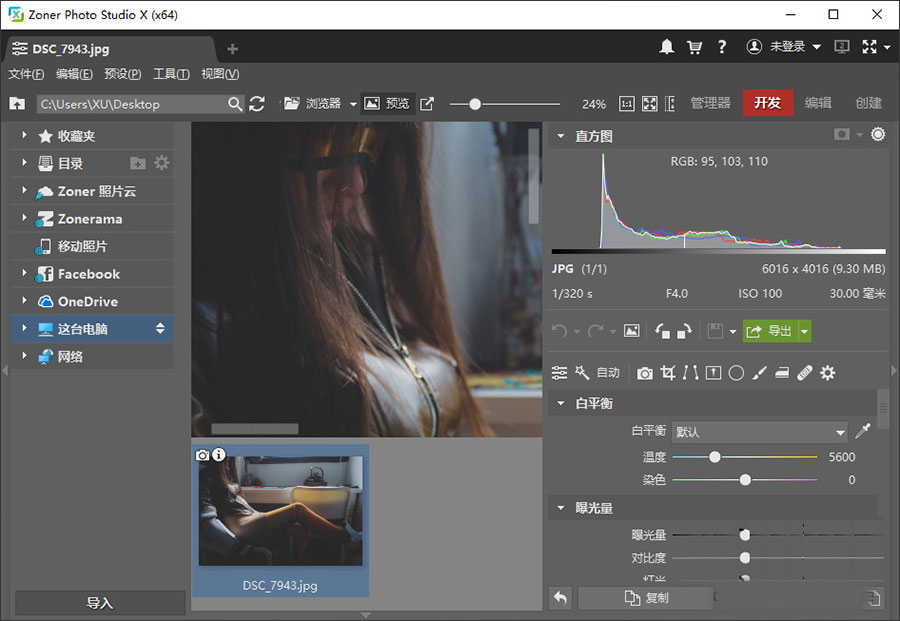Click the zoom level slider
900x621 pixels.
click(505, 104)
